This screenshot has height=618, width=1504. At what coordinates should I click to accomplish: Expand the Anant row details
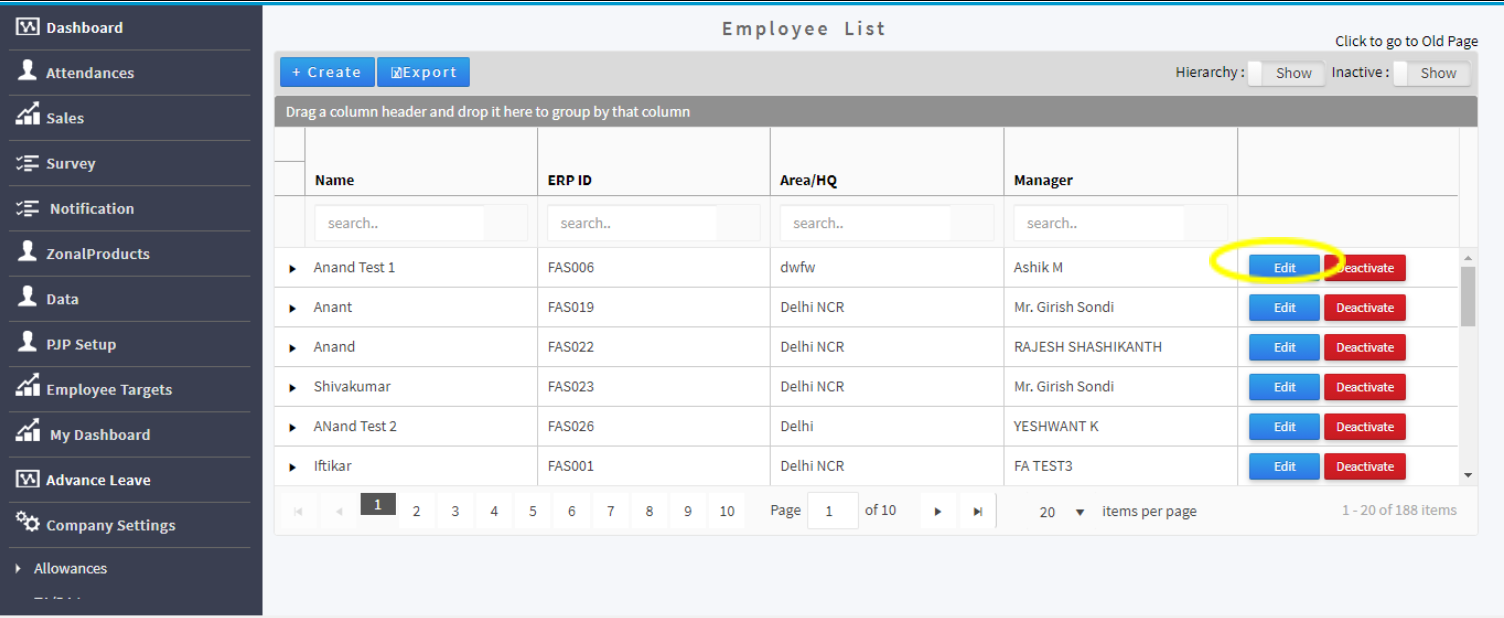[x=292, y=308]
